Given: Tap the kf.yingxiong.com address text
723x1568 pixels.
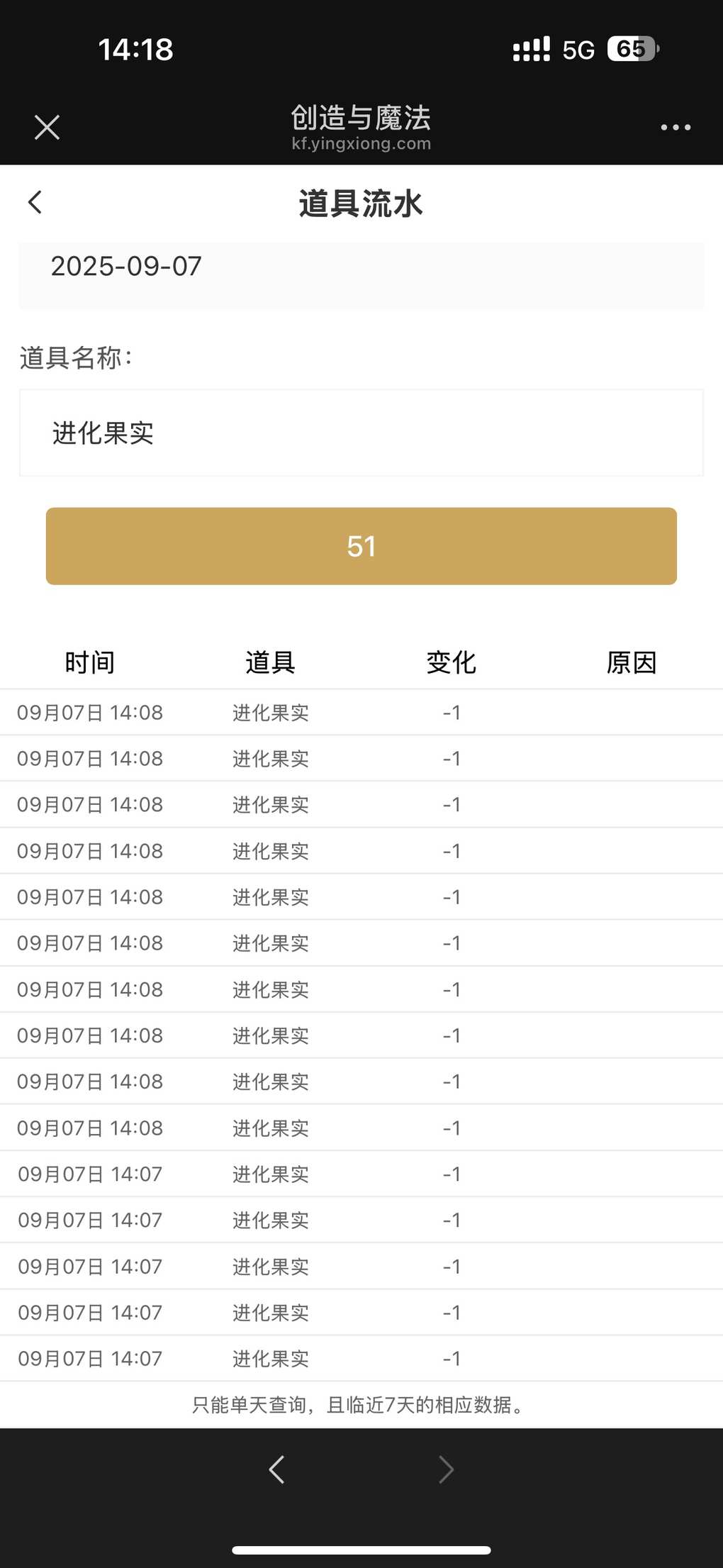Looking at the screenshot, I should [361, 143].
